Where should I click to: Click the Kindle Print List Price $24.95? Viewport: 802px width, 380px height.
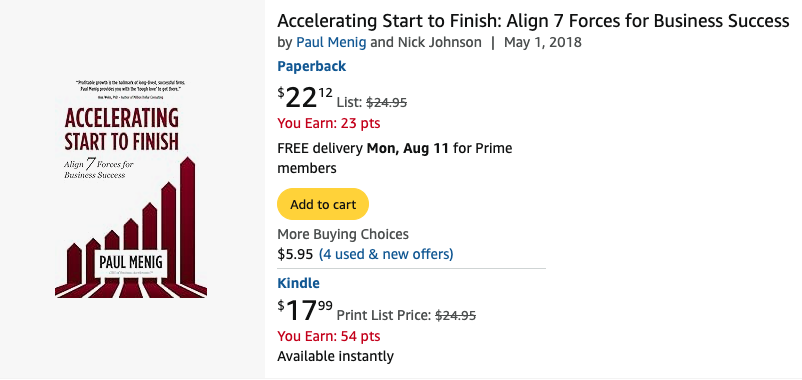coord(406,316)
